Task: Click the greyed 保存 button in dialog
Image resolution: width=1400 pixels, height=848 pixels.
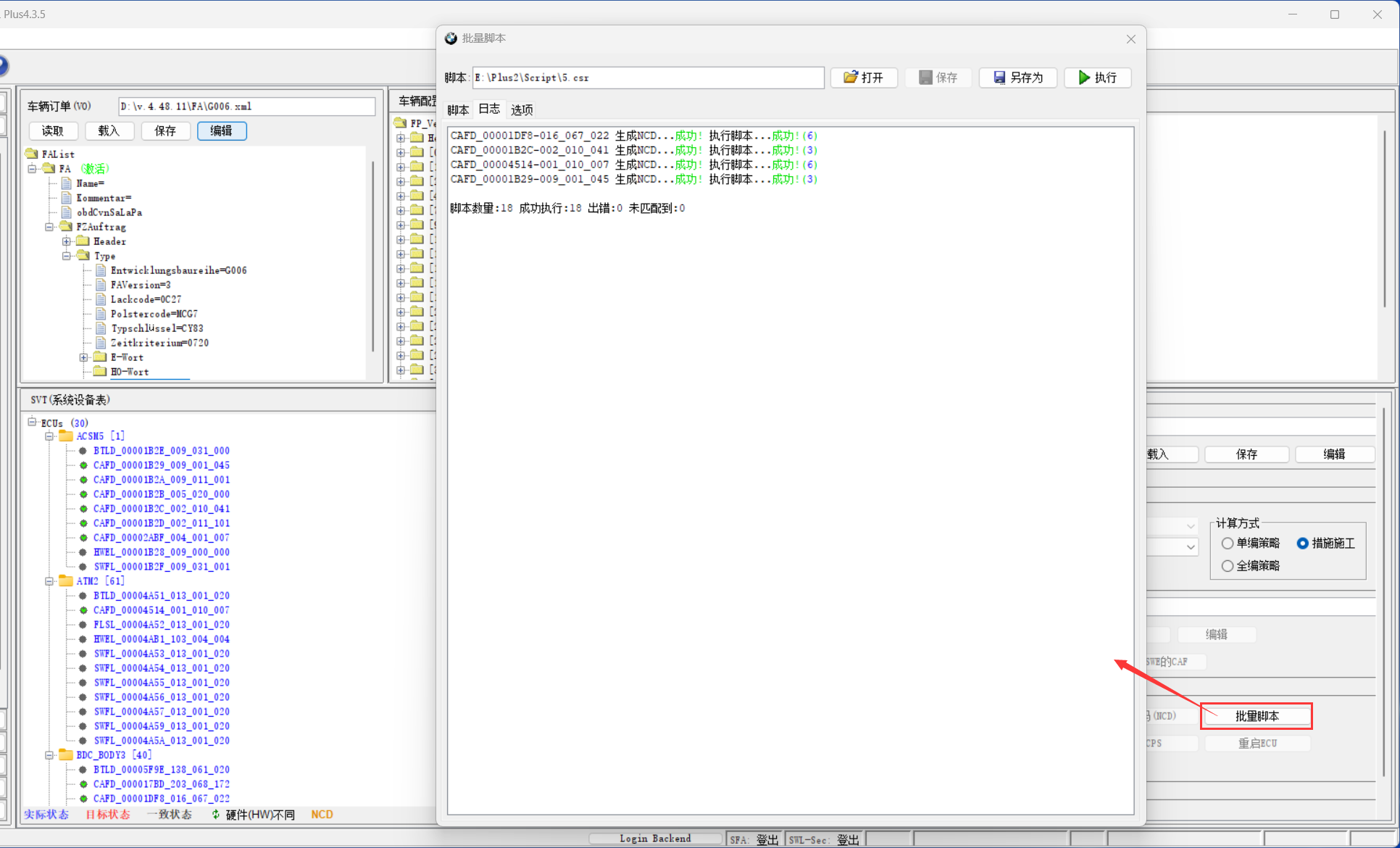Action: (x=938, y=78)
